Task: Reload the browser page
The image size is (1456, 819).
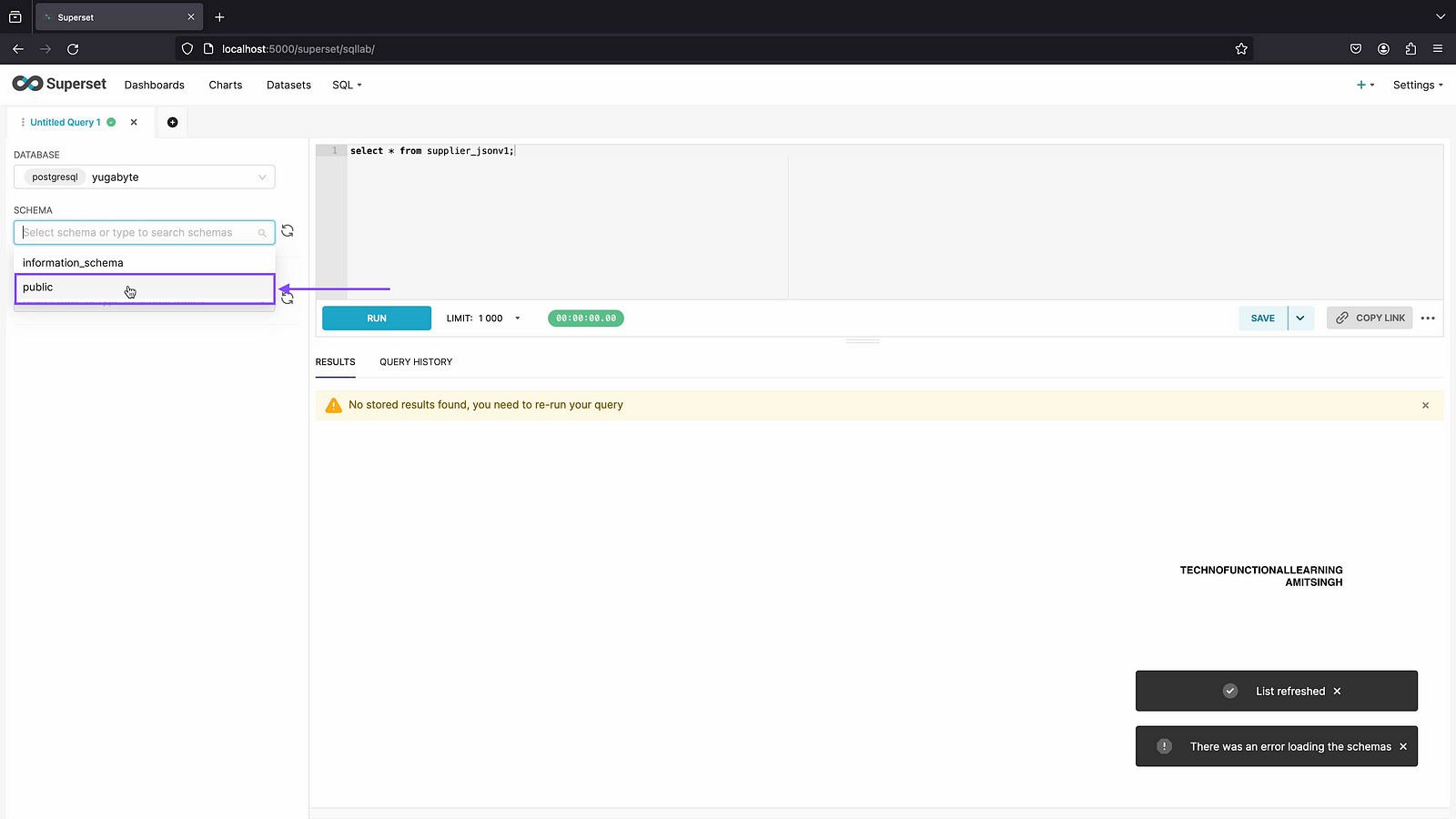Action: tap(73, 49)
